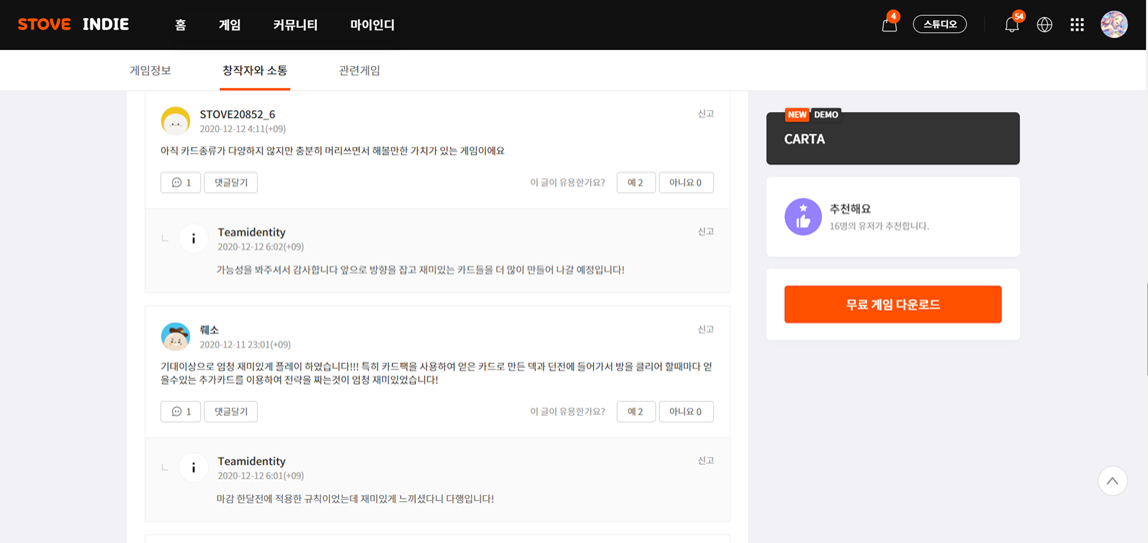Vote 예 on 뤠소's post
This screenshot has width=1148, height=543.
pyautogui.click(x=636, y=412)
